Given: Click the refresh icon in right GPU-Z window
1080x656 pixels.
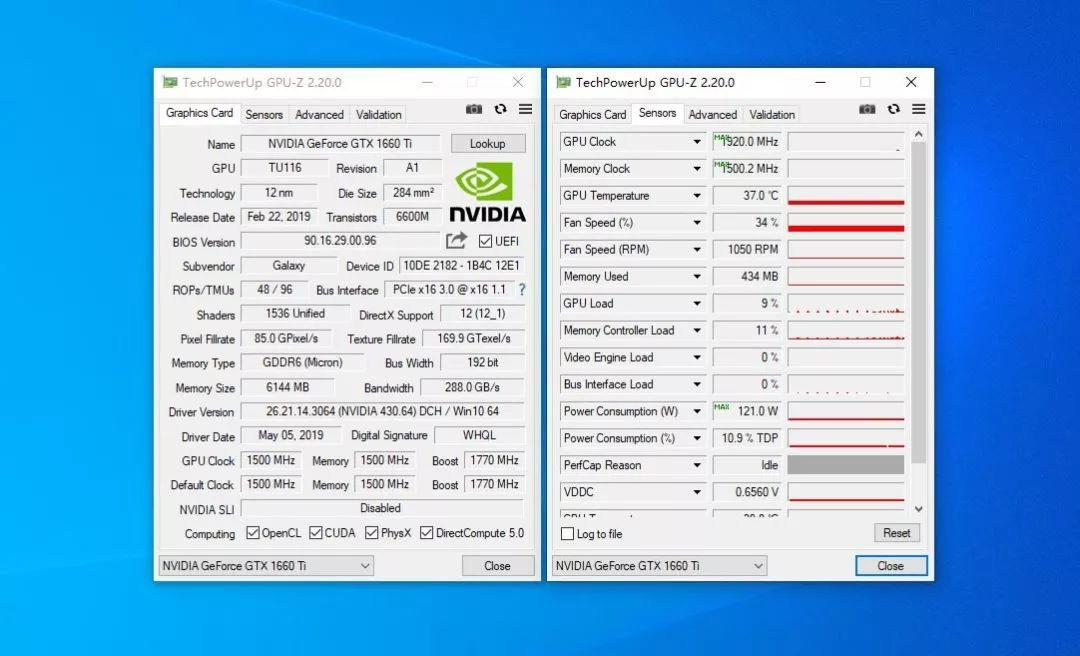Looking at the screenshot, I should tap(894, 109).
